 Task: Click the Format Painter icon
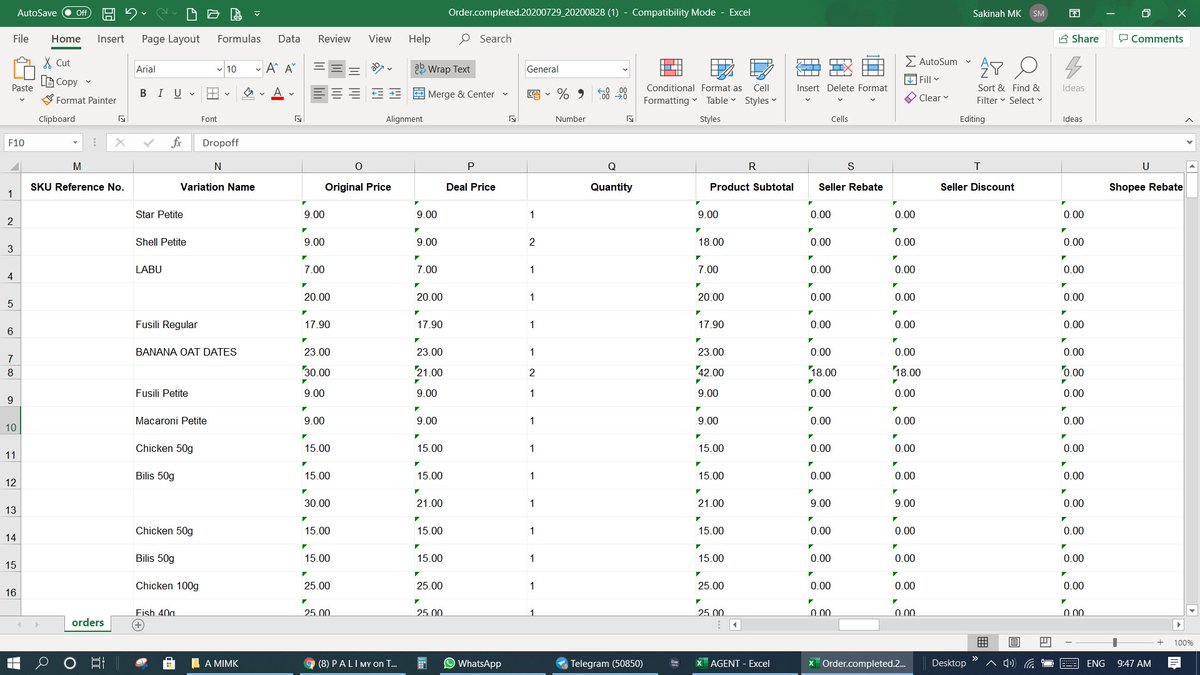(45, 100)
